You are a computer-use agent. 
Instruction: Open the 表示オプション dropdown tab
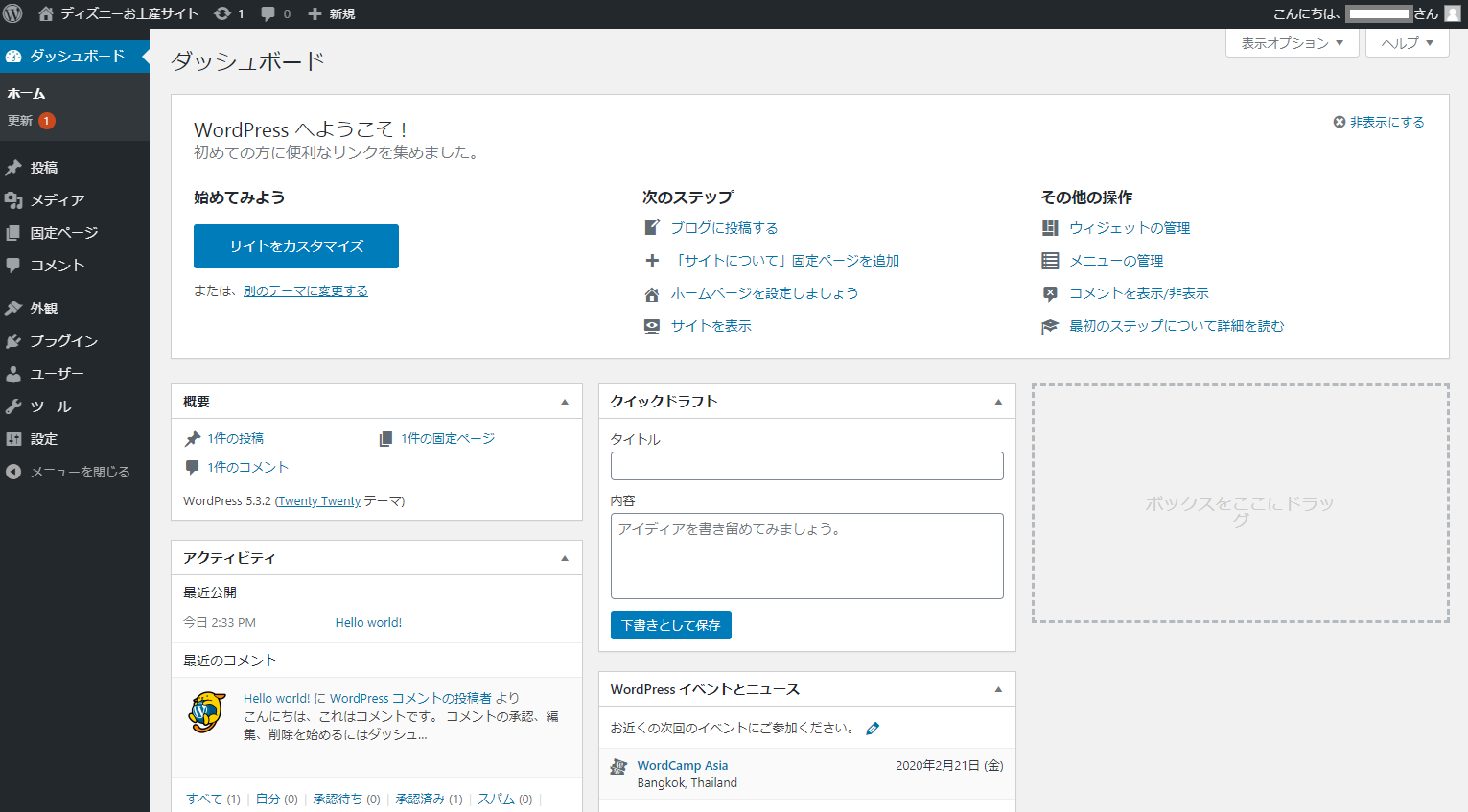coord(1293,43)
